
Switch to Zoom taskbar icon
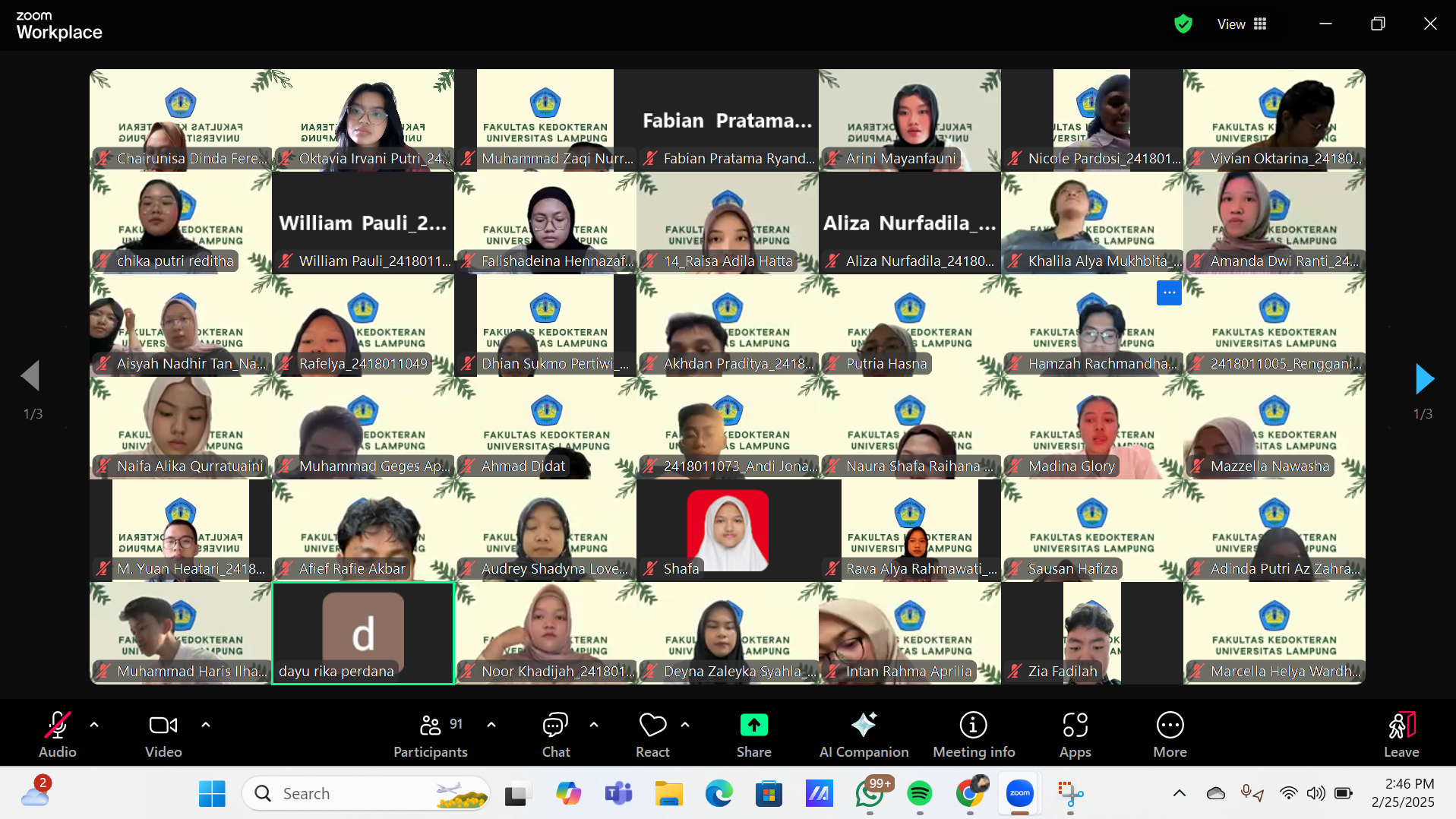pyautogui.click(x=1020, y=794)
